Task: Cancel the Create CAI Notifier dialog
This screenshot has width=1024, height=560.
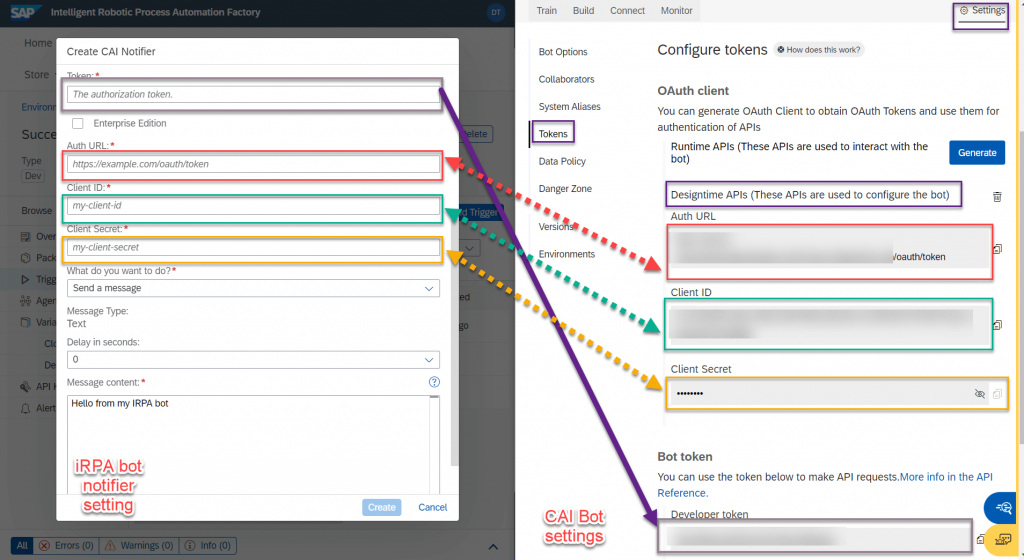Action: click(x=432, y=507)
